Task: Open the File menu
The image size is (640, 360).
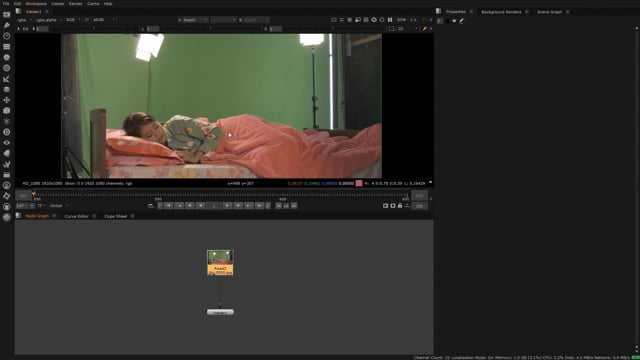Action: point(6,3)
